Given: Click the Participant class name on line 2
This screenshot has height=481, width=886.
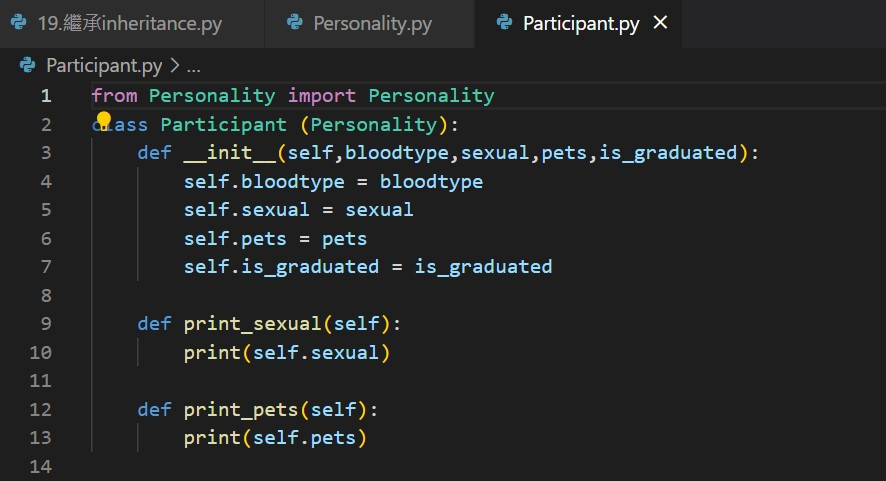Looking at the screenshot, I should (223, 125).
